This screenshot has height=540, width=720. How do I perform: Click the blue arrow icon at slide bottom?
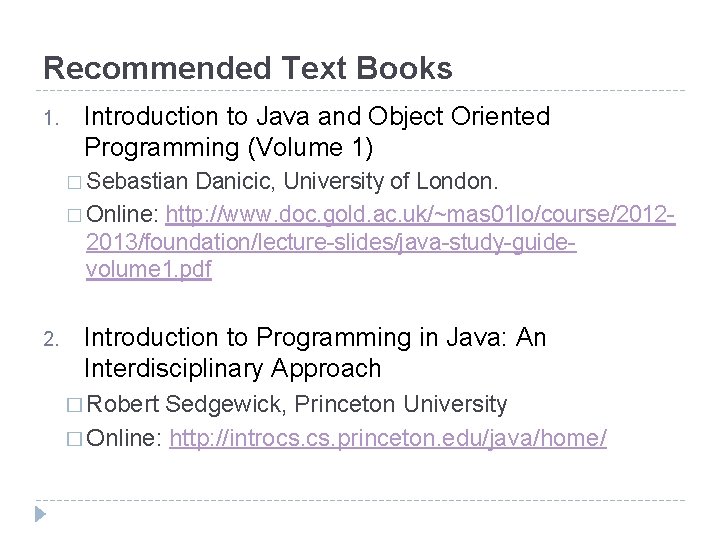tap(41, 515)
